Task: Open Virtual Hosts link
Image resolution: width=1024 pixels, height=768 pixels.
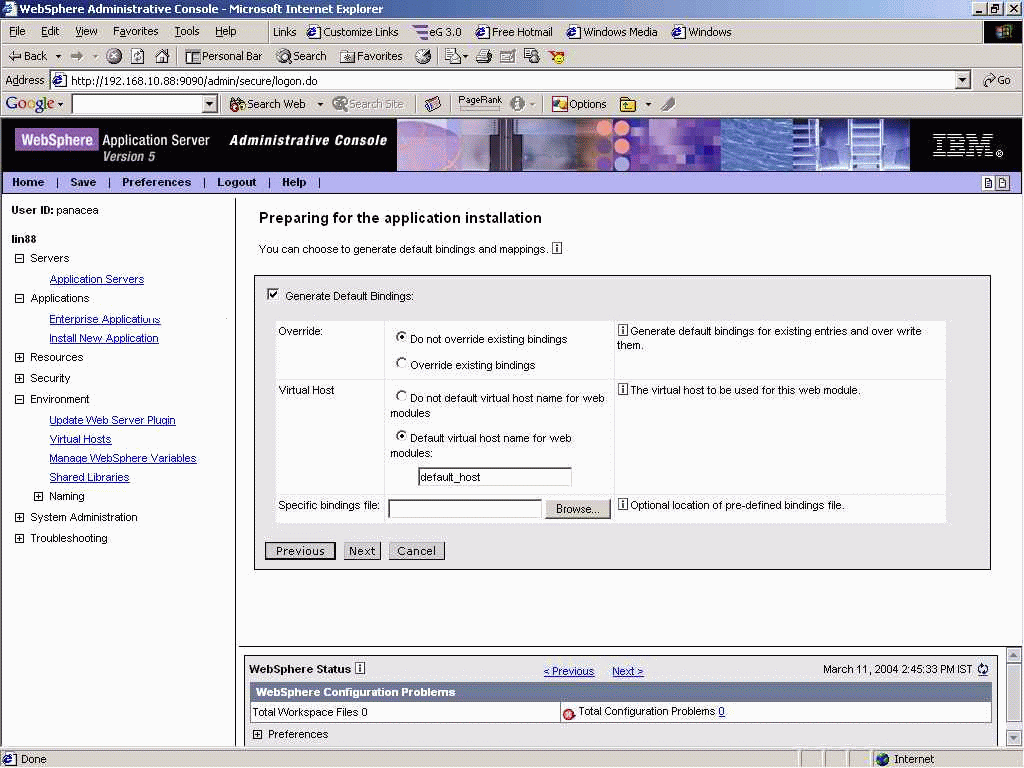Action: (80, 439)
